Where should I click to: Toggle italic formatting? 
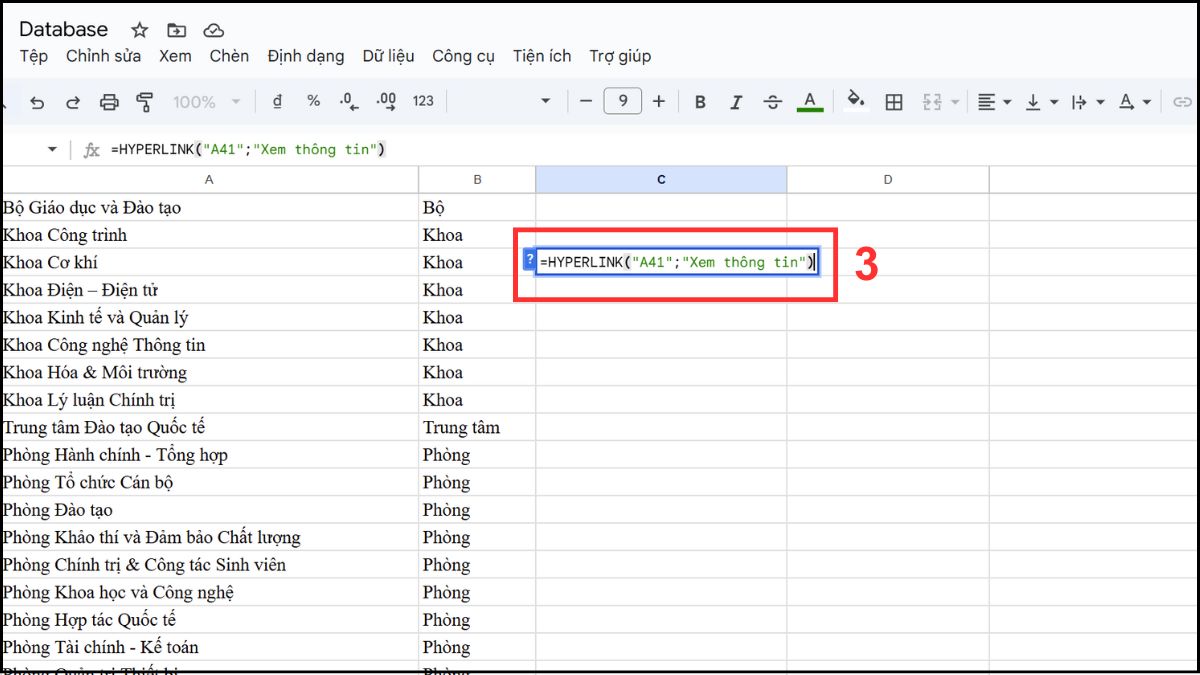[736, 101]
